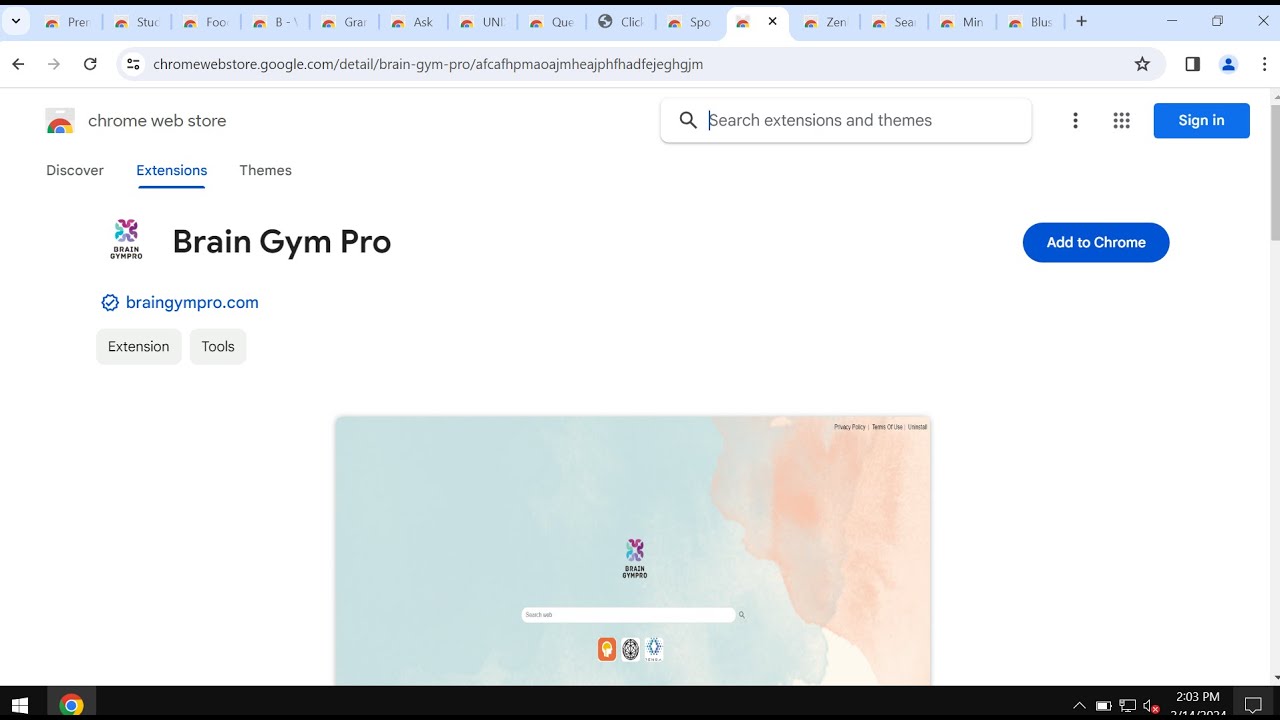Switch to the Discover tab
Screen dimensions: 1280x720
coord(75,170)
